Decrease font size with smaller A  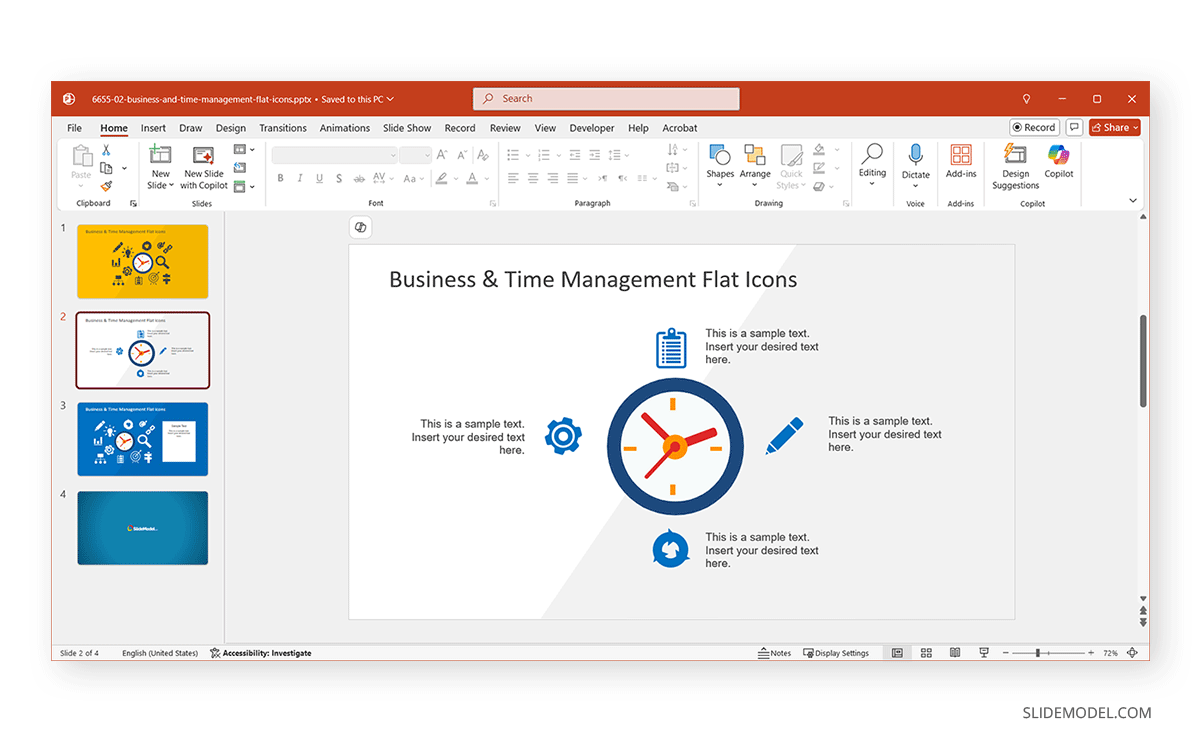[462, 155]
